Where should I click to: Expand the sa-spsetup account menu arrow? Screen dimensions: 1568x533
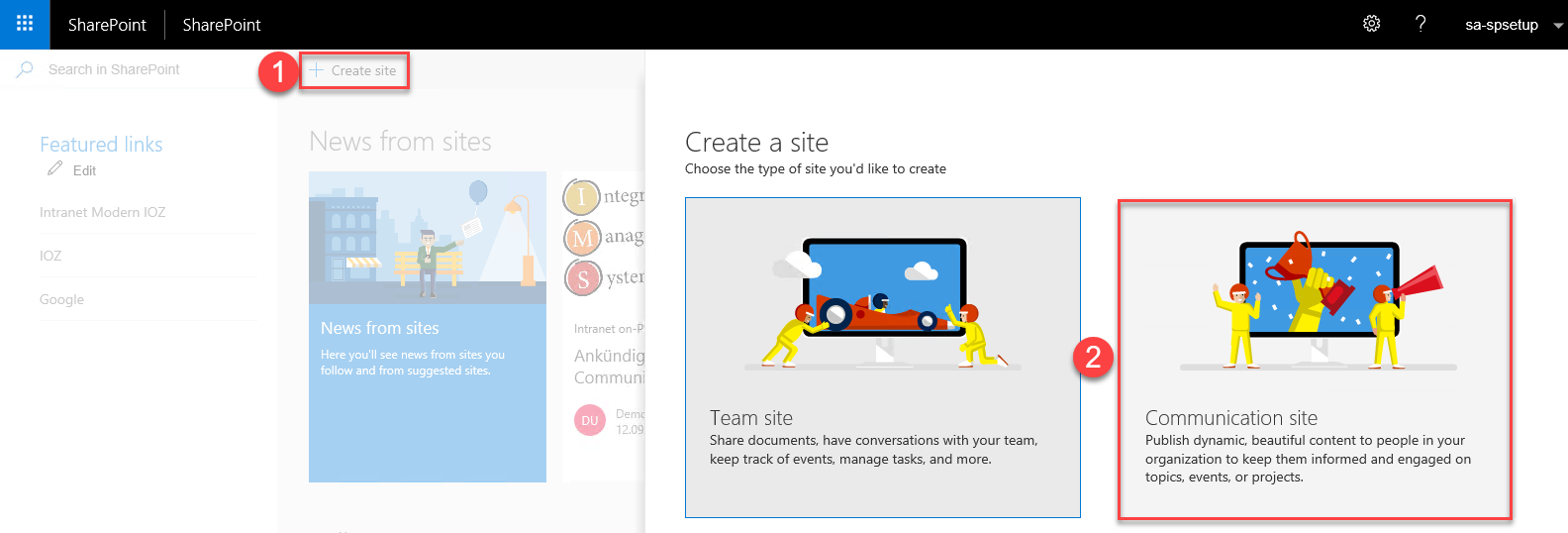(1558, 26)
